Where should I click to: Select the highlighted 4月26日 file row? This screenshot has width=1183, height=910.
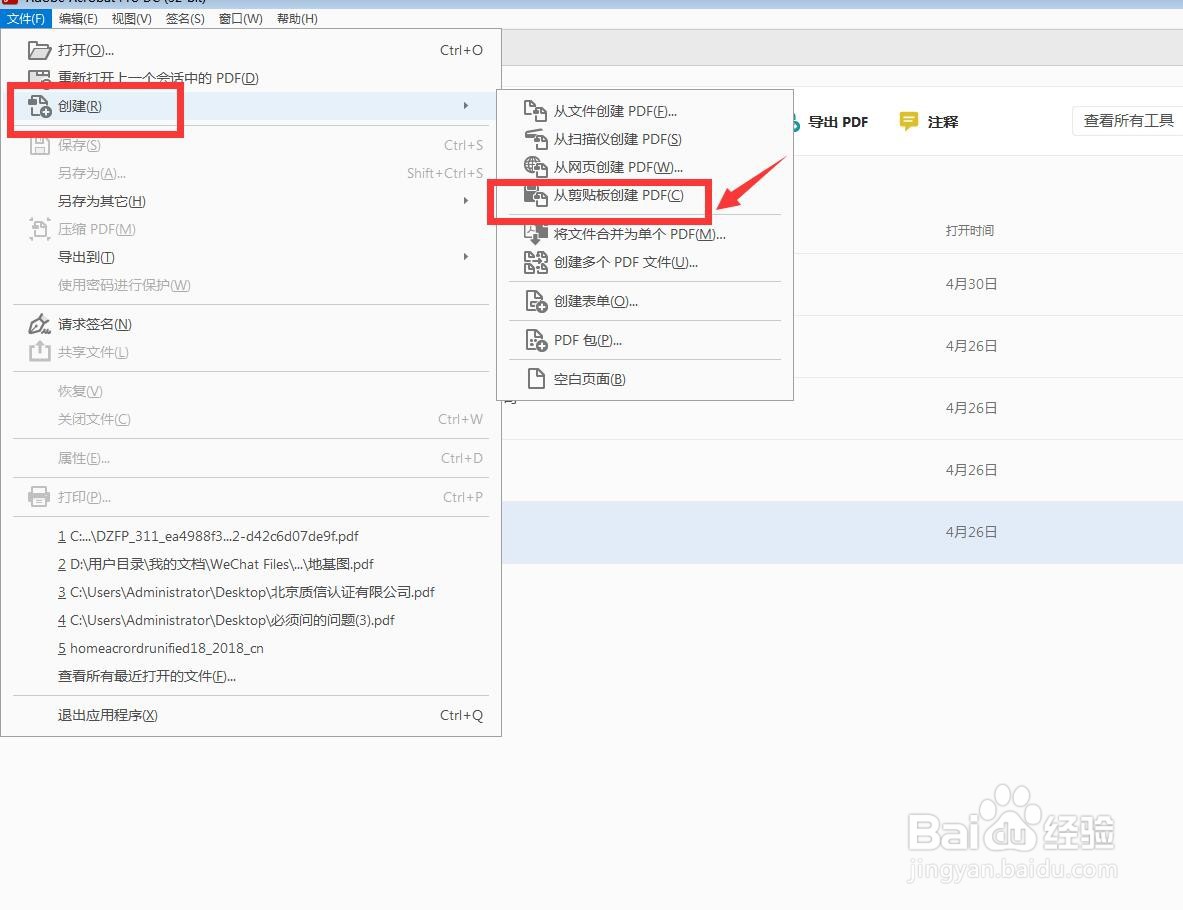[x=843, y=532]
